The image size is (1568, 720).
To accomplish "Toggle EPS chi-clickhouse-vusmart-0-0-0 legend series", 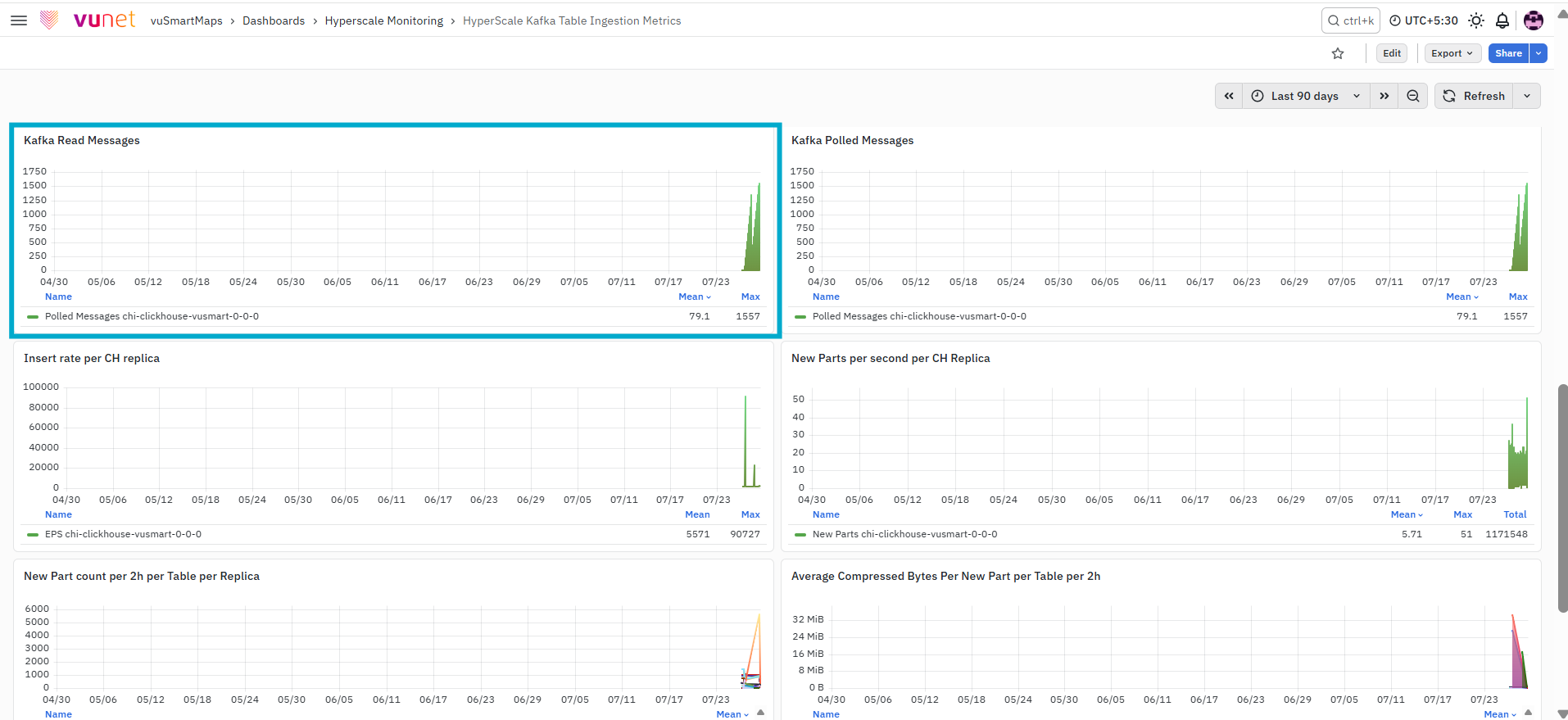I will click(123, 534).
